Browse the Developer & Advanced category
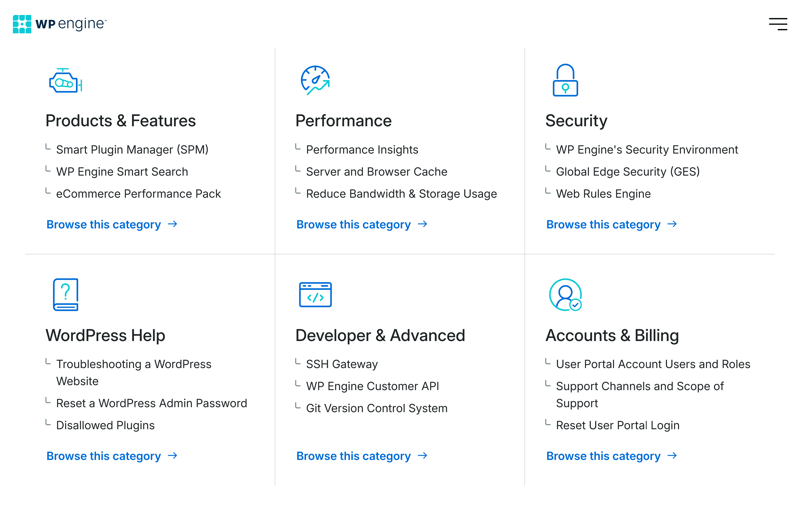 362,456
